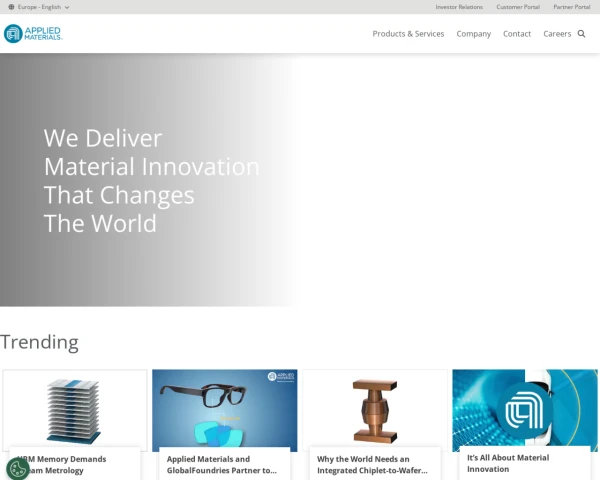Open the stacked memory chips thumbnail
The image size is (600, 480).
[x=75, y=410]
